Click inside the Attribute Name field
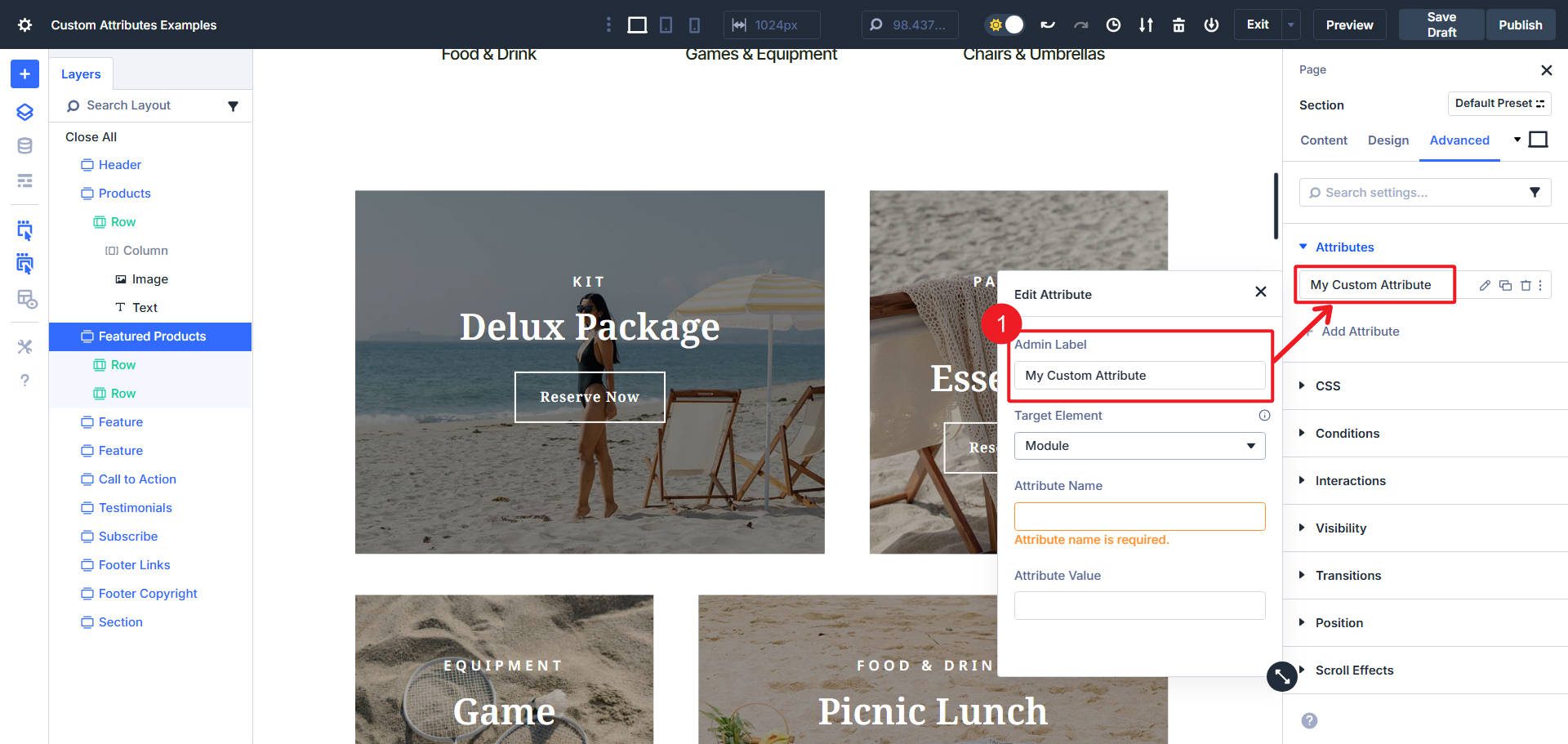The image size is (1568, 744). pyautogui.click(x=1139, y=516)
